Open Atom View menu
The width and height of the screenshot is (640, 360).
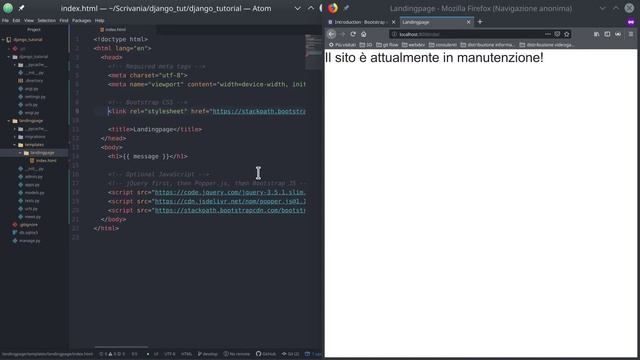tap(29, 20)
